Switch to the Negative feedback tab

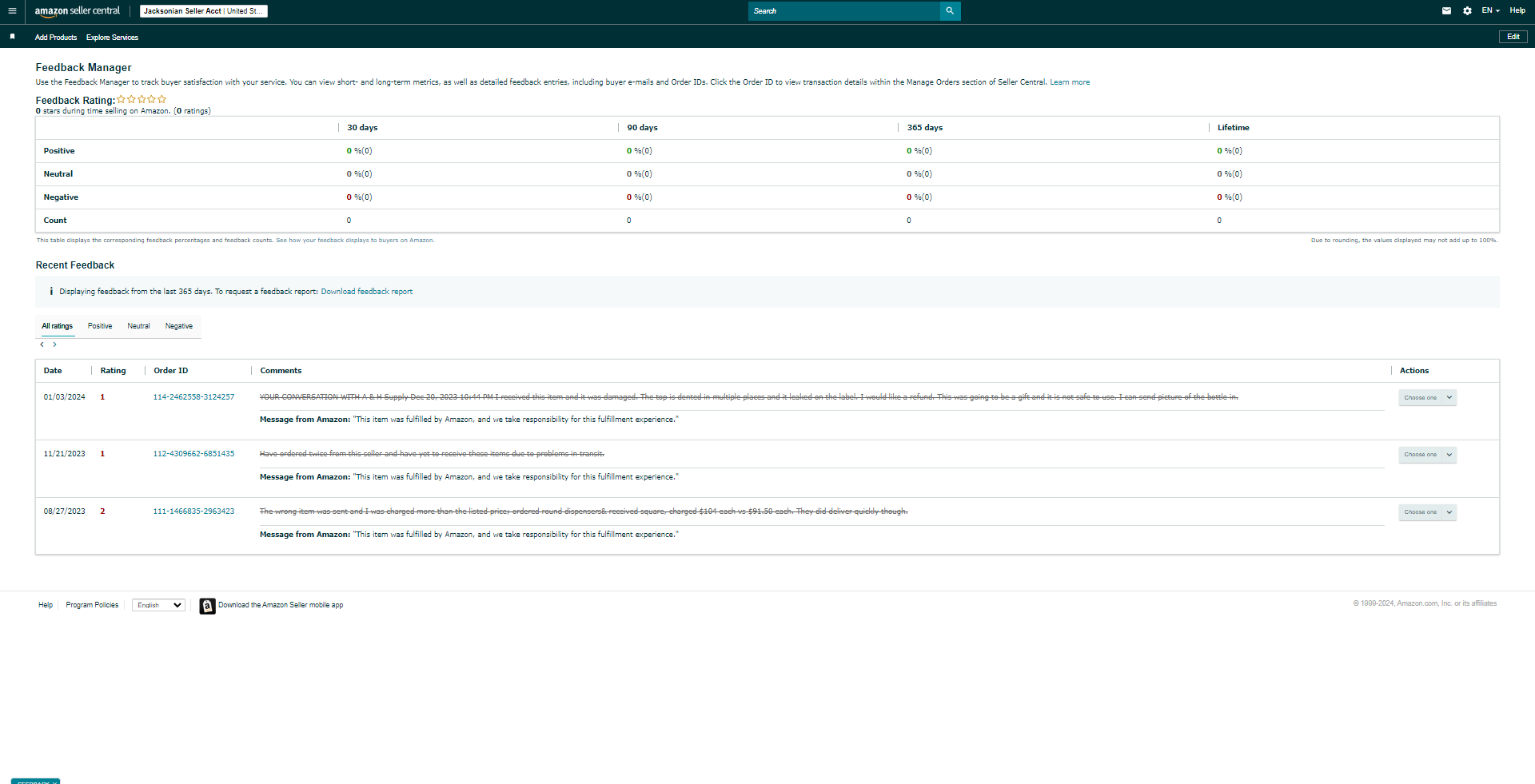(179, 326)
